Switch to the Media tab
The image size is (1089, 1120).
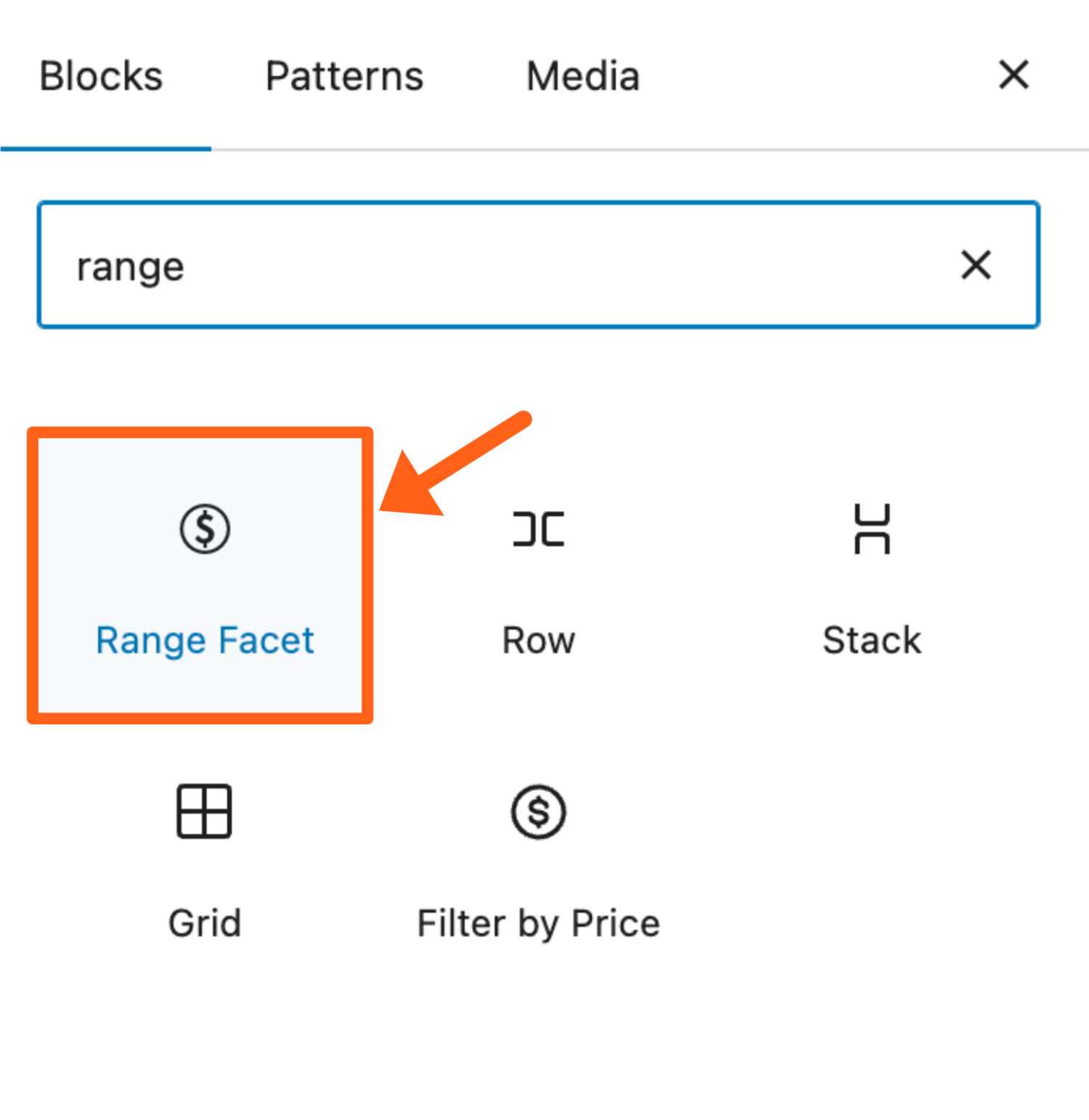pos(581,75)
